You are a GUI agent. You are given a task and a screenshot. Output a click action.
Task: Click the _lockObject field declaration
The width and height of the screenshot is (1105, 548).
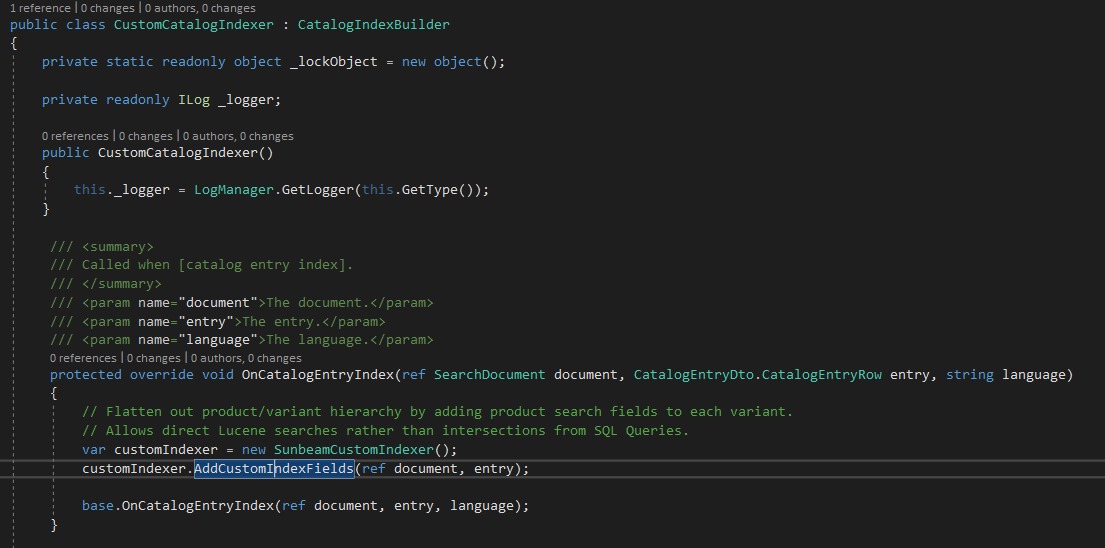333,62
